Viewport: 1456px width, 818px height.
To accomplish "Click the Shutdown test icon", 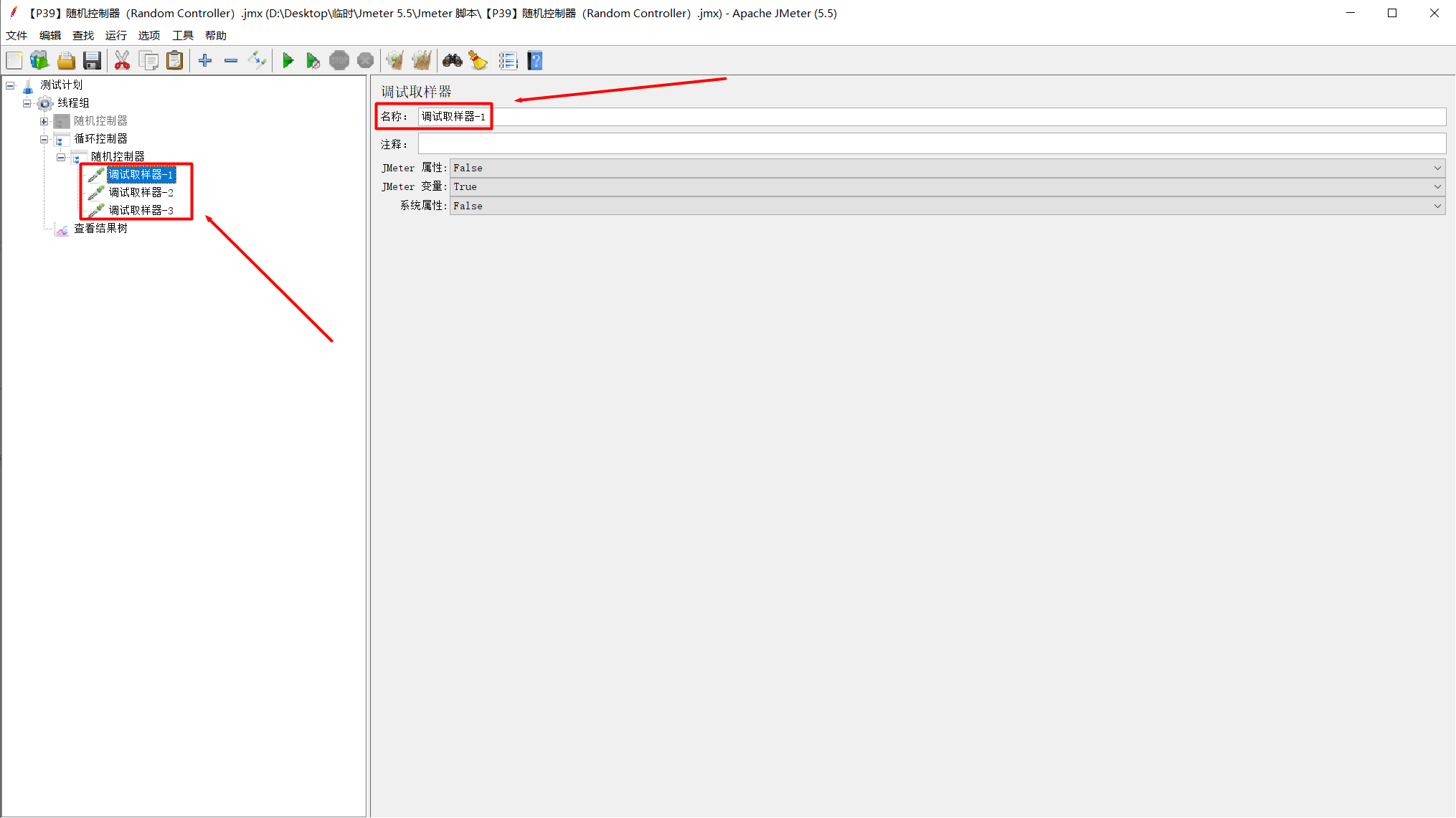I will pyautogui.click(x=365, y=61).
